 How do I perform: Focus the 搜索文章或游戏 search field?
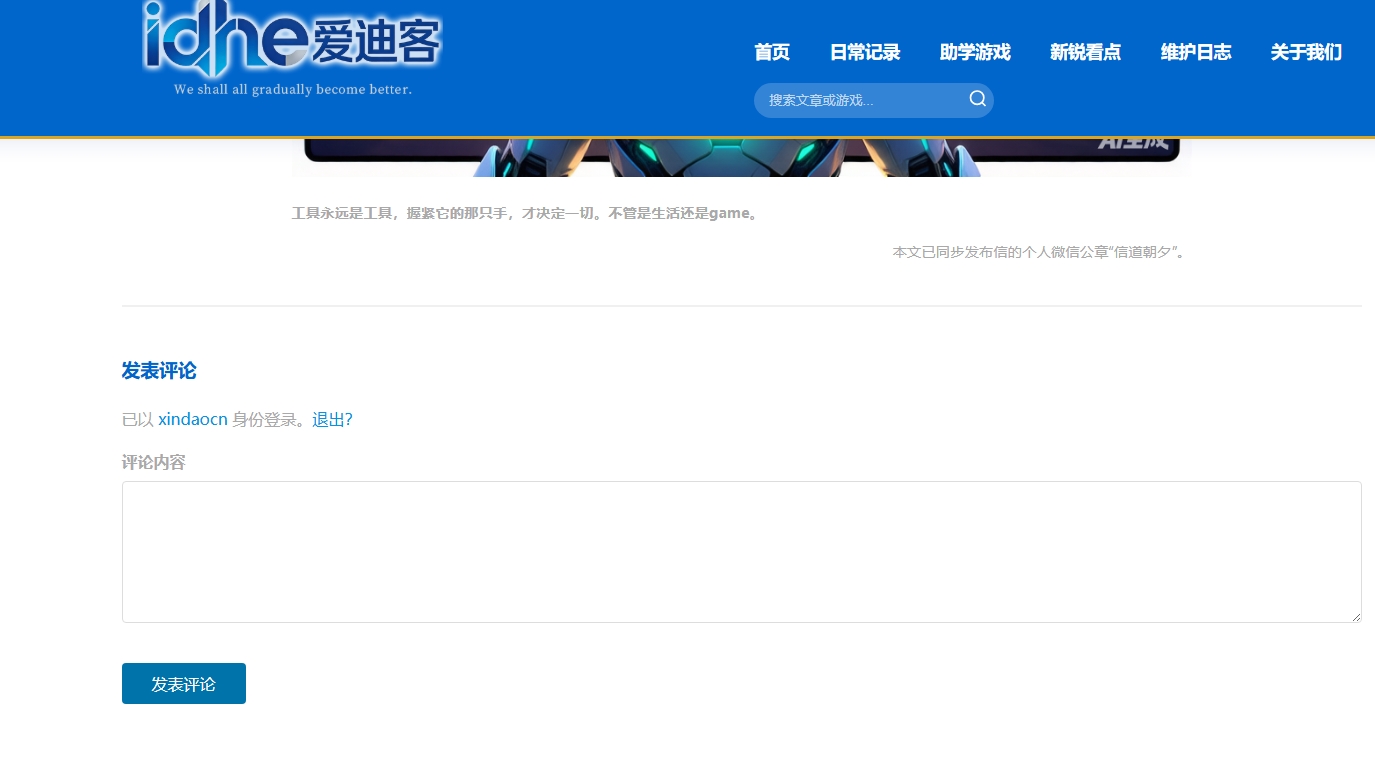(860, 101)
